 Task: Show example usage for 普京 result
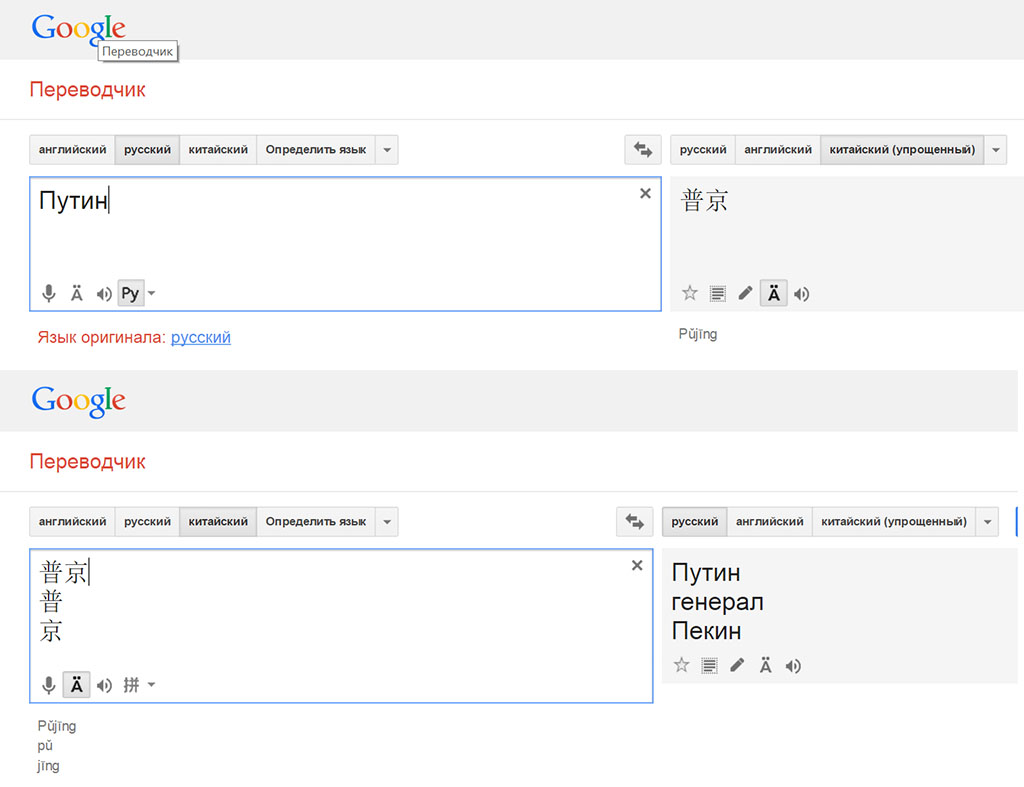point(718,294)
